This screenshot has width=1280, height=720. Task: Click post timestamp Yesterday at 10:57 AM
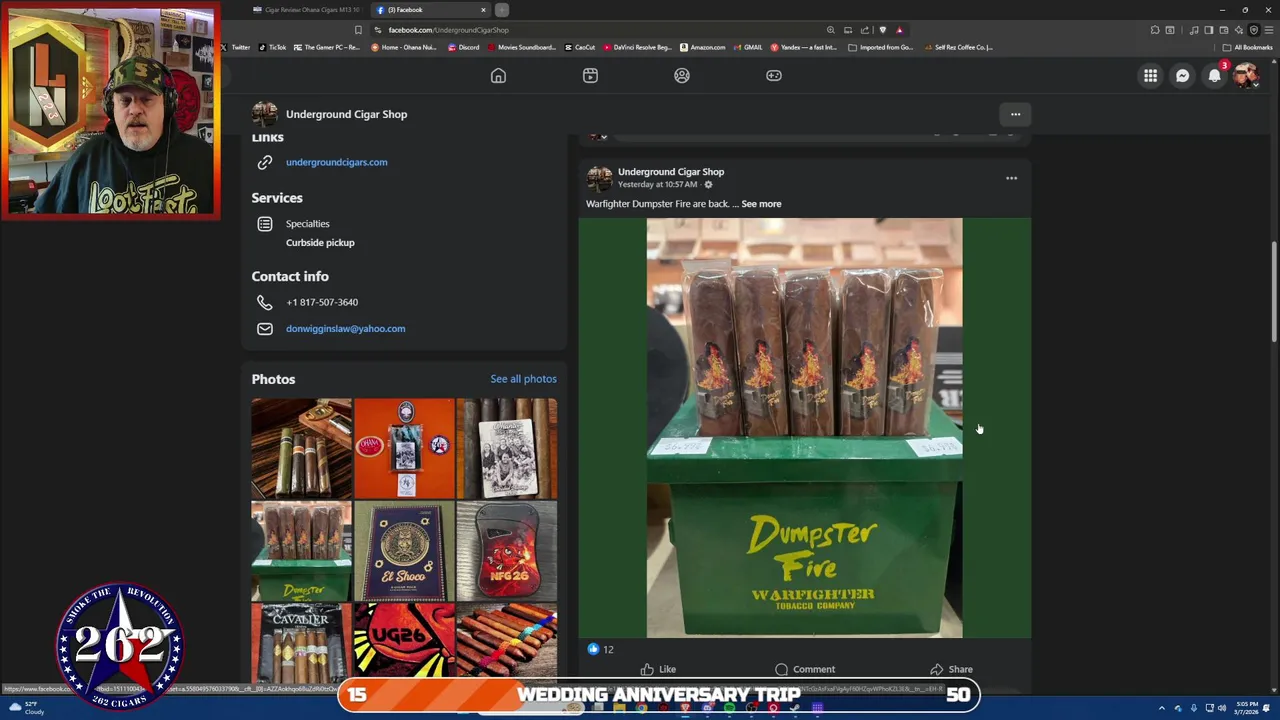pyautogui.click(x=657, y=185)
